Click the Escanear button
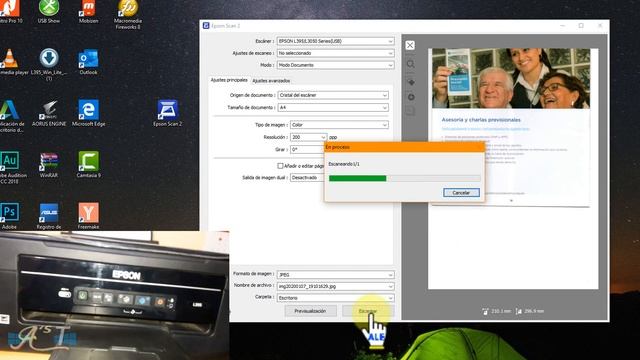This screenshot has width=640, height=360. coord(367,311)
